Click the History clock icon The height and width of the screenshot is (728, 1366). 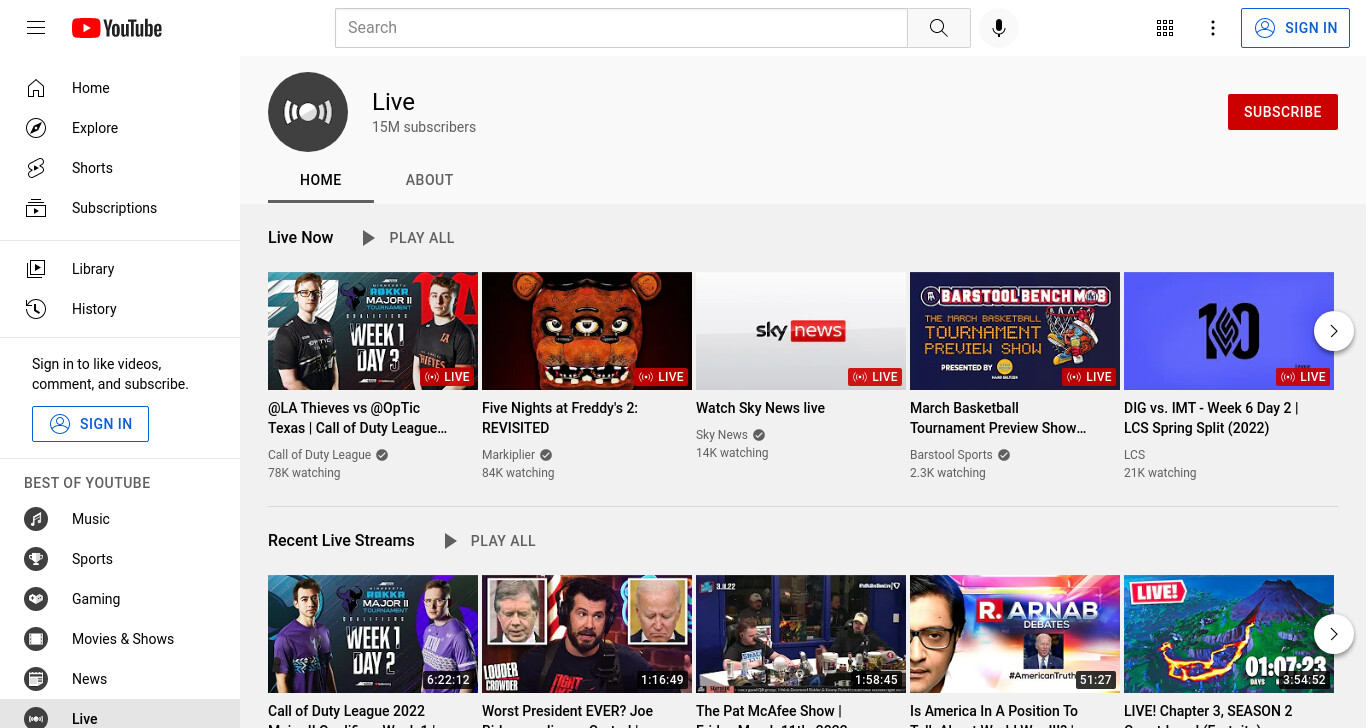tap(36, 309)
